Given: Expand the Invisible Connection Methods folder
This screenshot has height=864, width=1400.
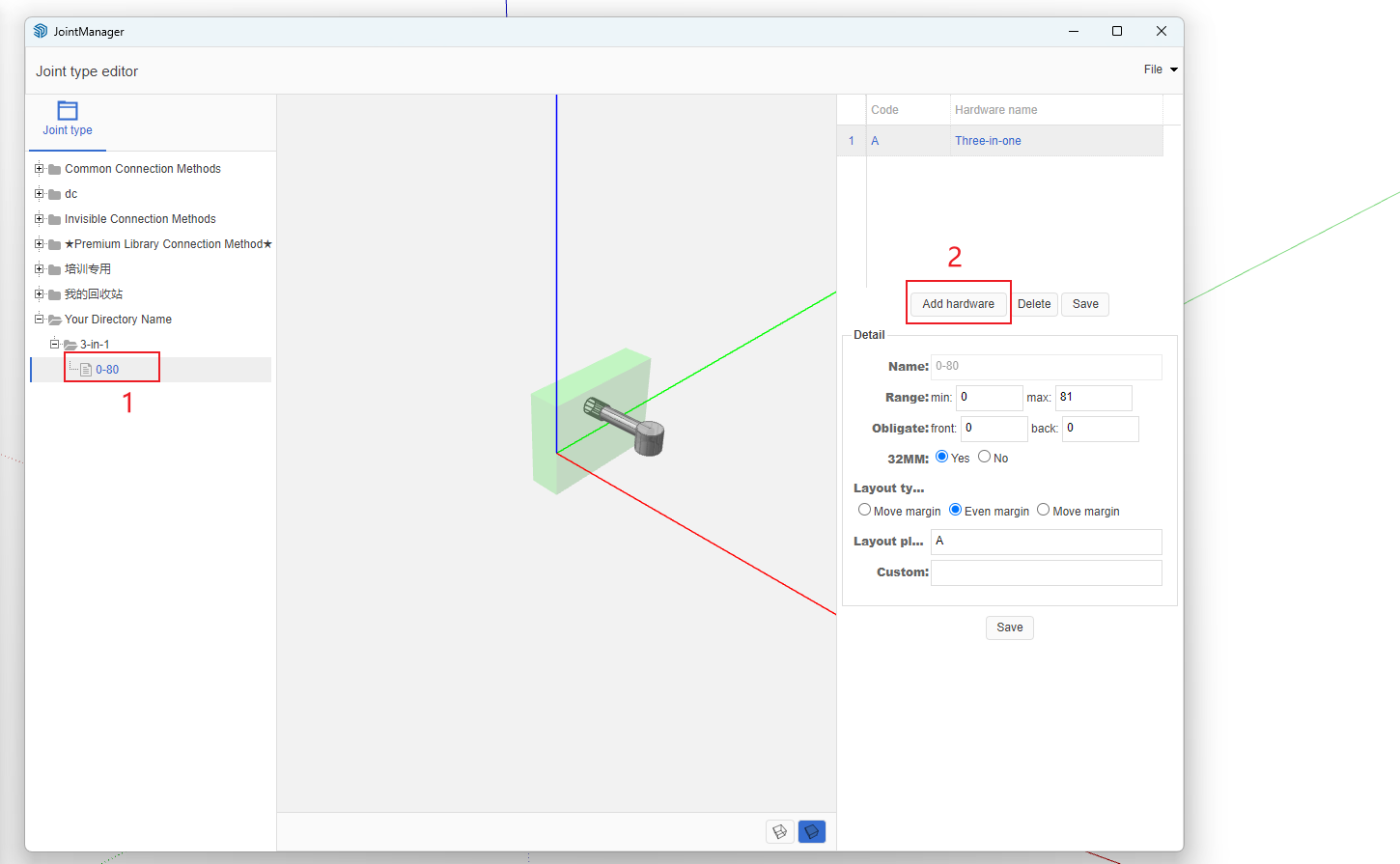Looking at the screenshot, I should [x=40, y=219].
